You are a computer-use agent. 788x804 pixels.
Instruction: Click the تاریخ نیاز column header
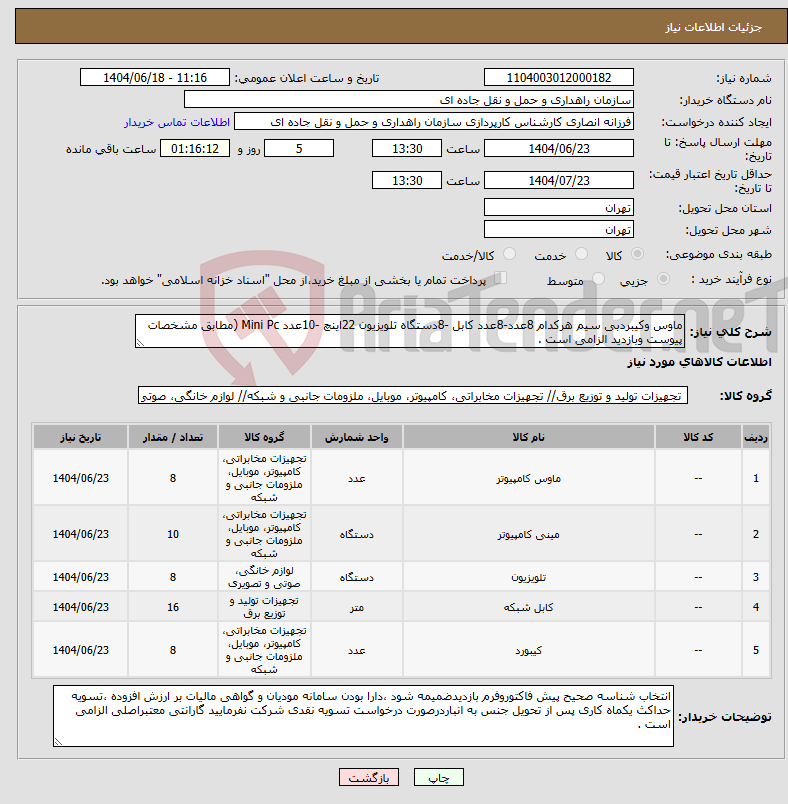[x=80, y=437]
